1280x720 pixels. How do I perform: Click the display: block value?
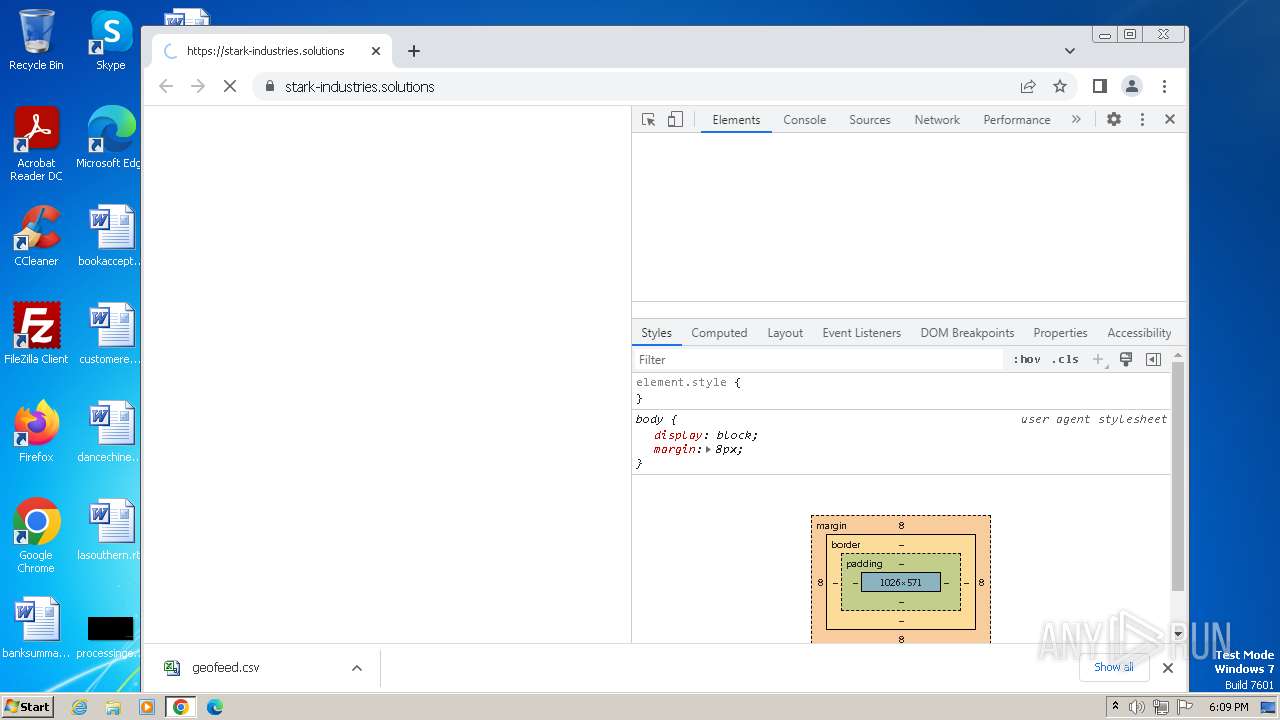pyautogui.click(x=737, y=435)
